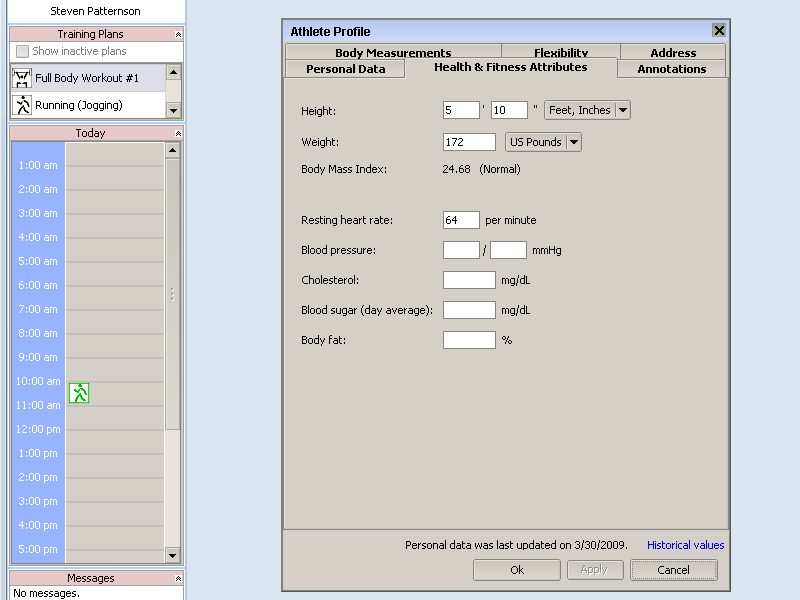Click the Running (Jogging) plan icon

pos(22,105)
